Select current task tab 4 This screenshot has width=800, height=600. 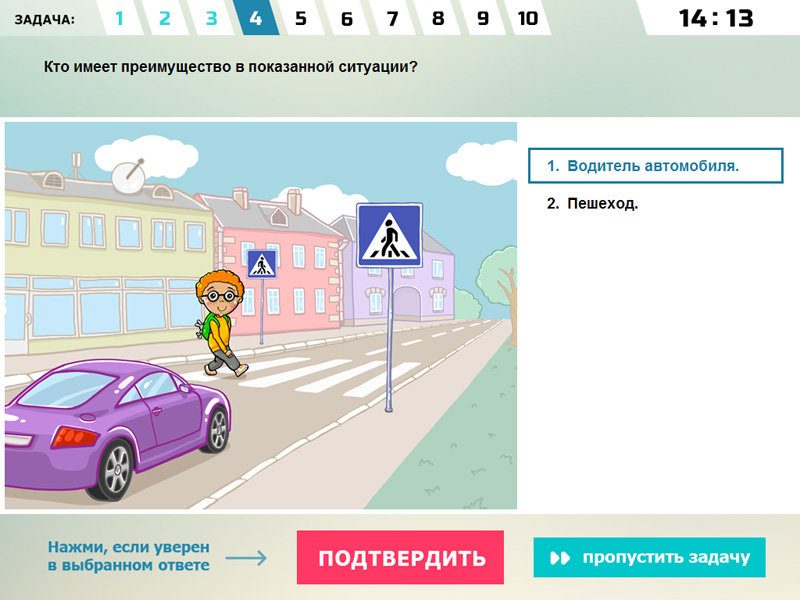coord(256,18)
